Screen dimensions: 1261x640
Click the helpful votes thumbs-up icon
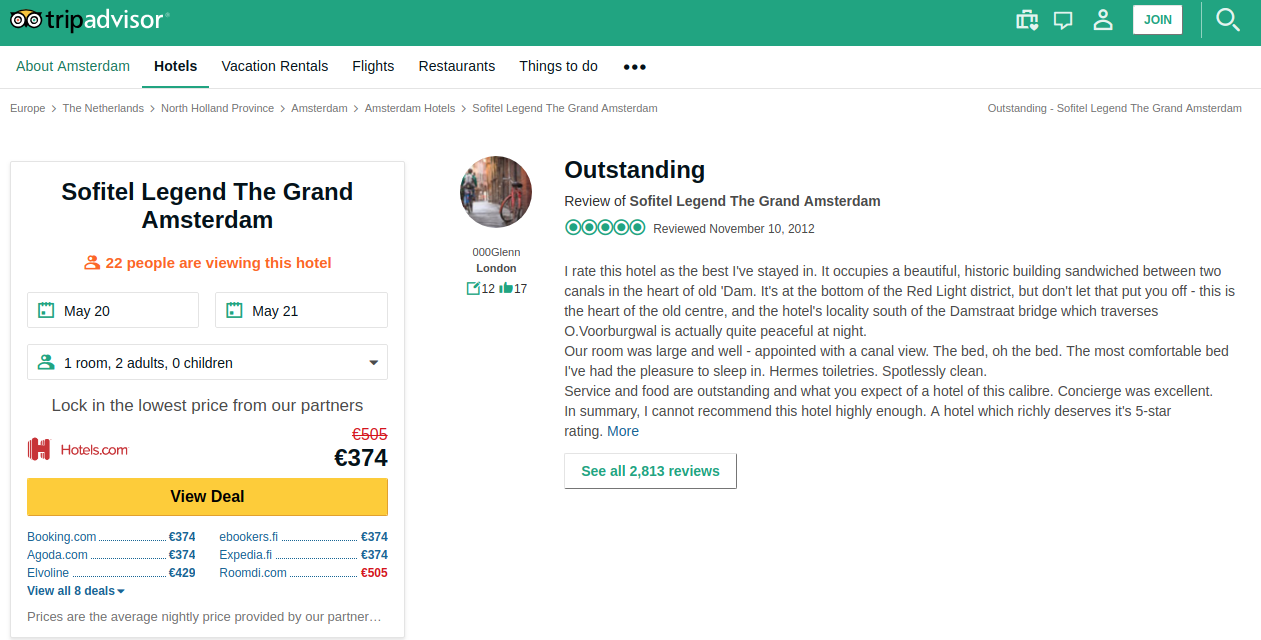pos(506,288)
